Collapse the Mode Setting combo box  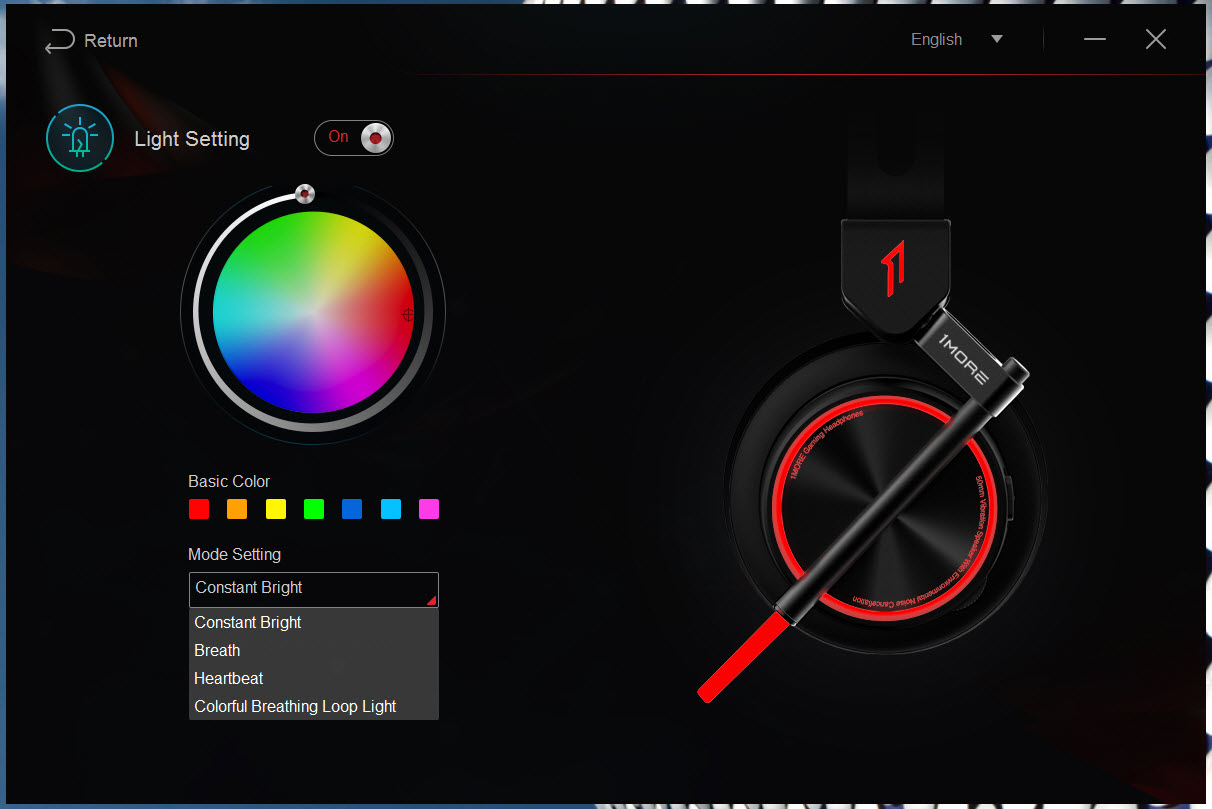tap(314, 589)
